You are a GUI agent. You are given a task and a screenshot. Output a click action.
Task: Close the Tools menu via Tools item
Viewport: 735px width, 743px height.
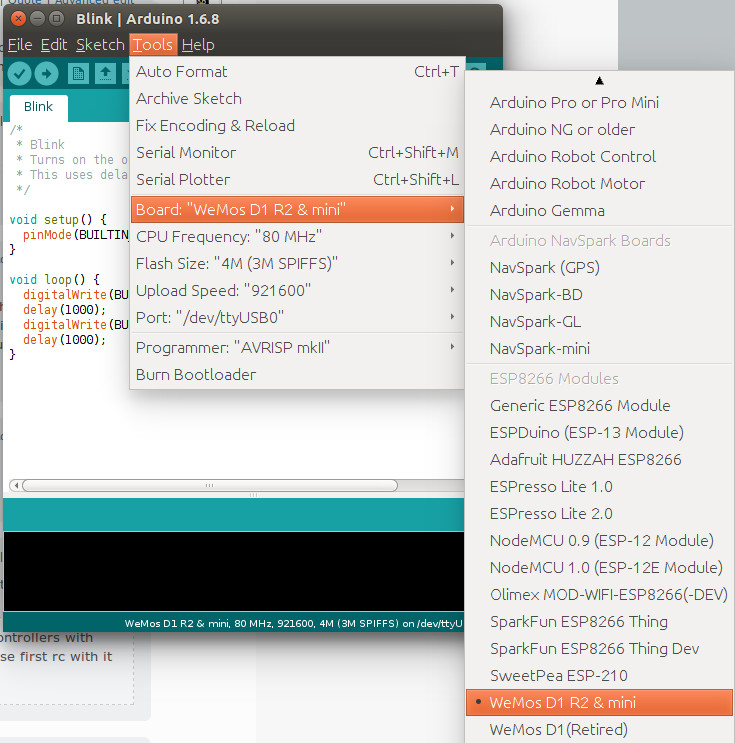(153, 45)
